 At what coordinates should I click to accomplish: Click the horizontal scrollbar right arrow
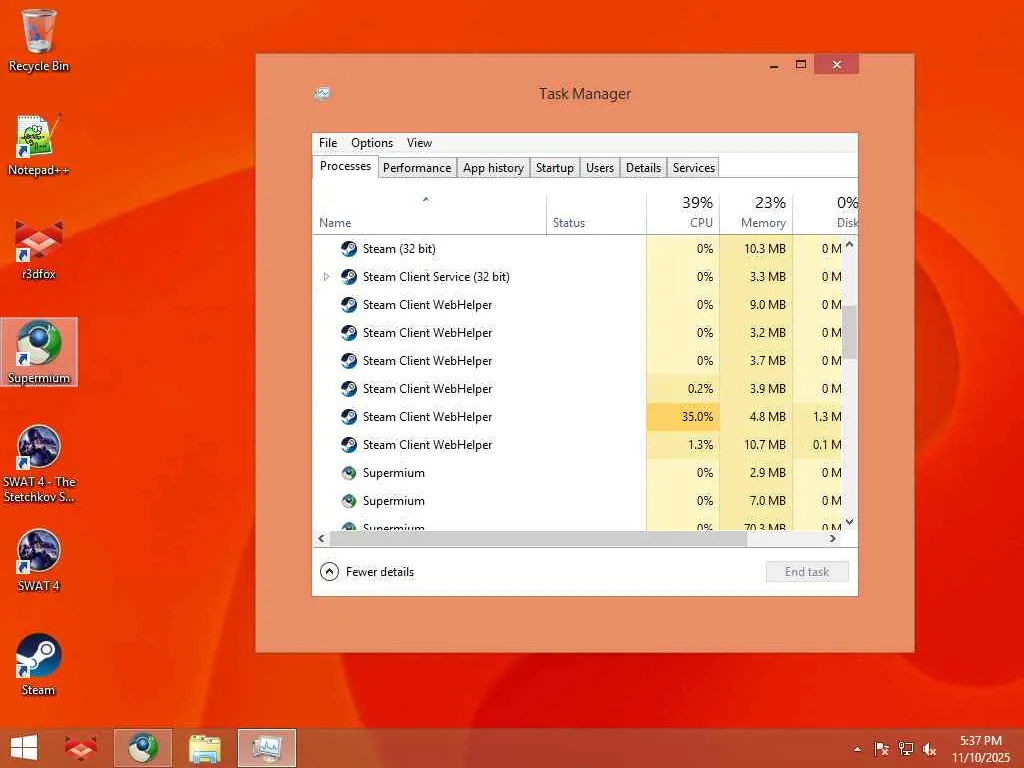click(833, 539)
